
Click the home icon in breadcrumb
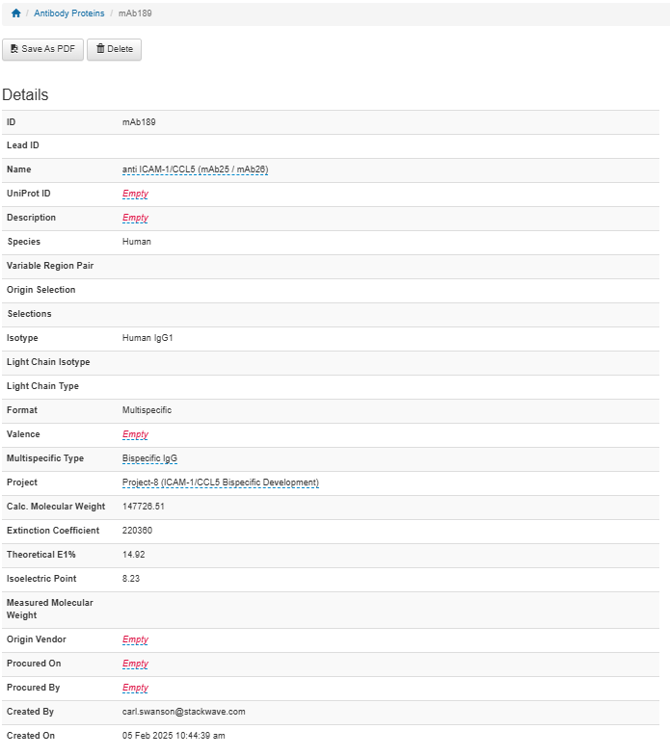[16, 14]
